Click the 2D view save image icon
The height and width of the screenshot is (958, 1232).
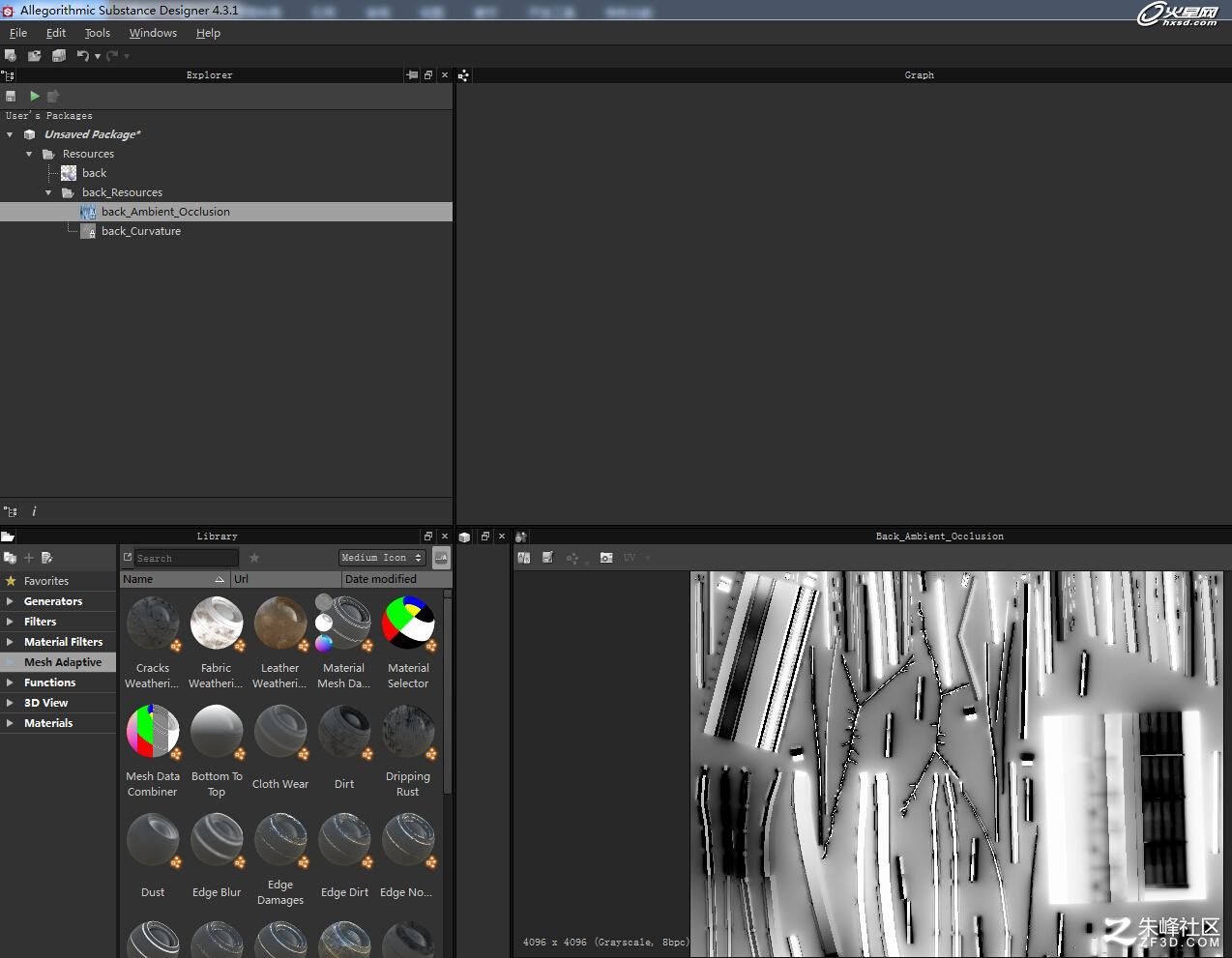(547, 558)
